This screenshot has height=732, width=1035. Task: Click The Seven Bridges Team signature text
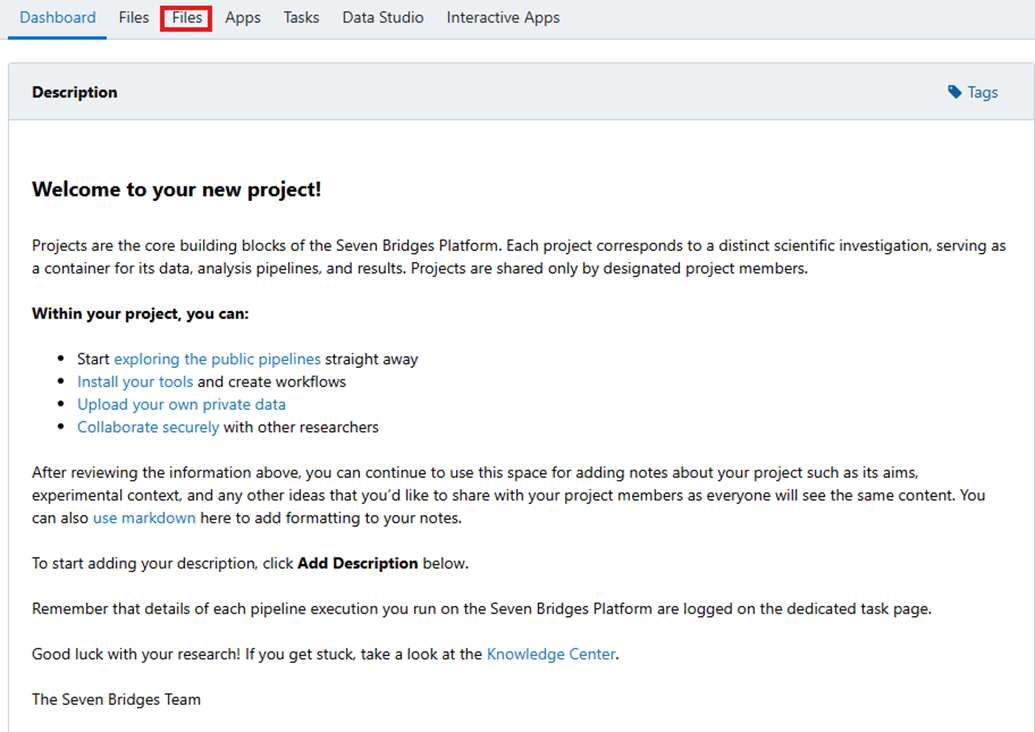(116, 699)
